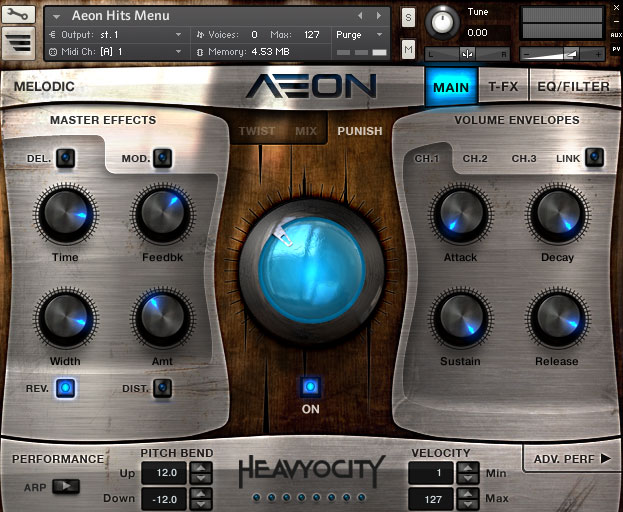Open the Midi Ch dropdown
Image resolution: width=623 pixels, height=512 pixels.
178,51
